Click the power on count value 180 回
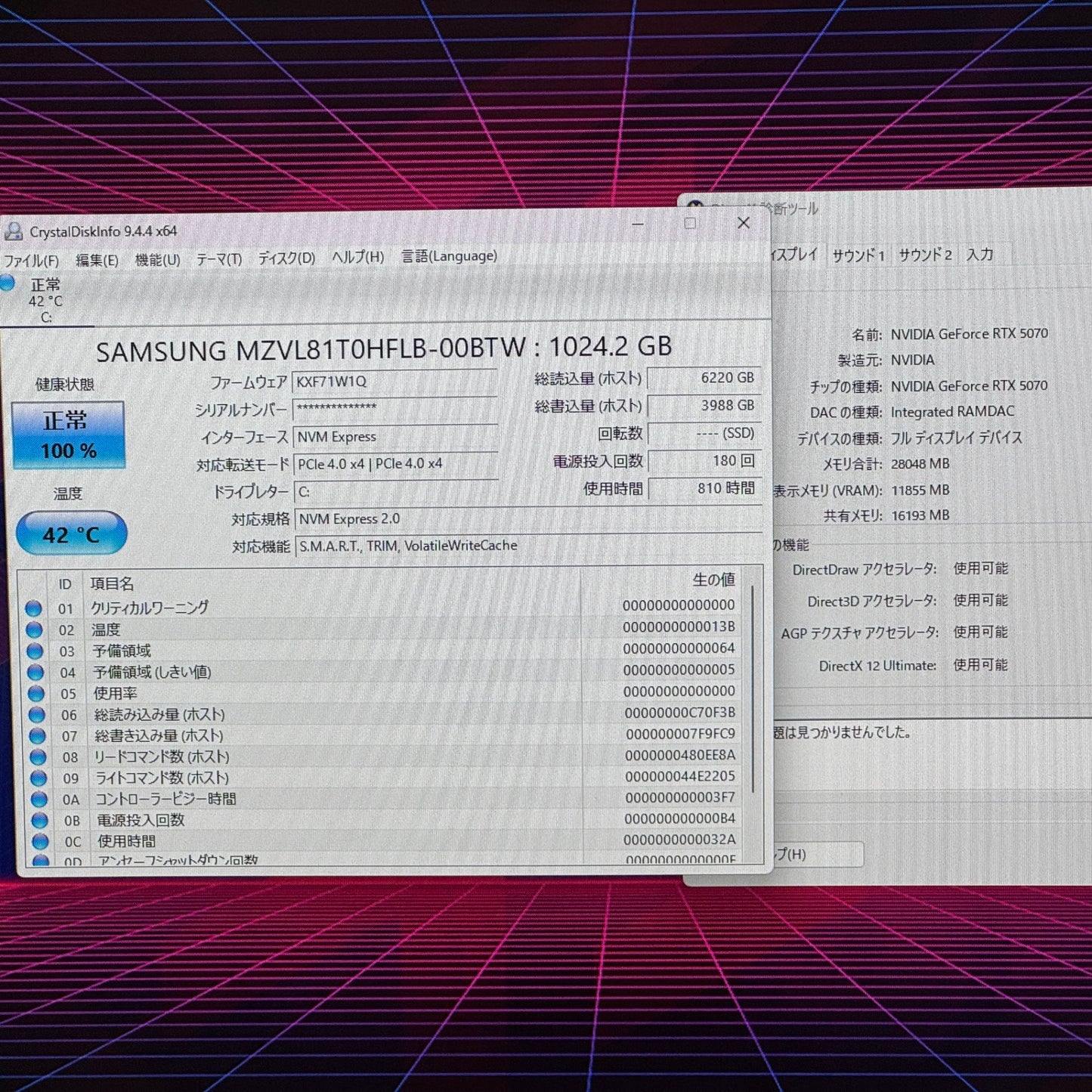The image size is (1092, 1092). pyautogui.click(x=704, y=460)
